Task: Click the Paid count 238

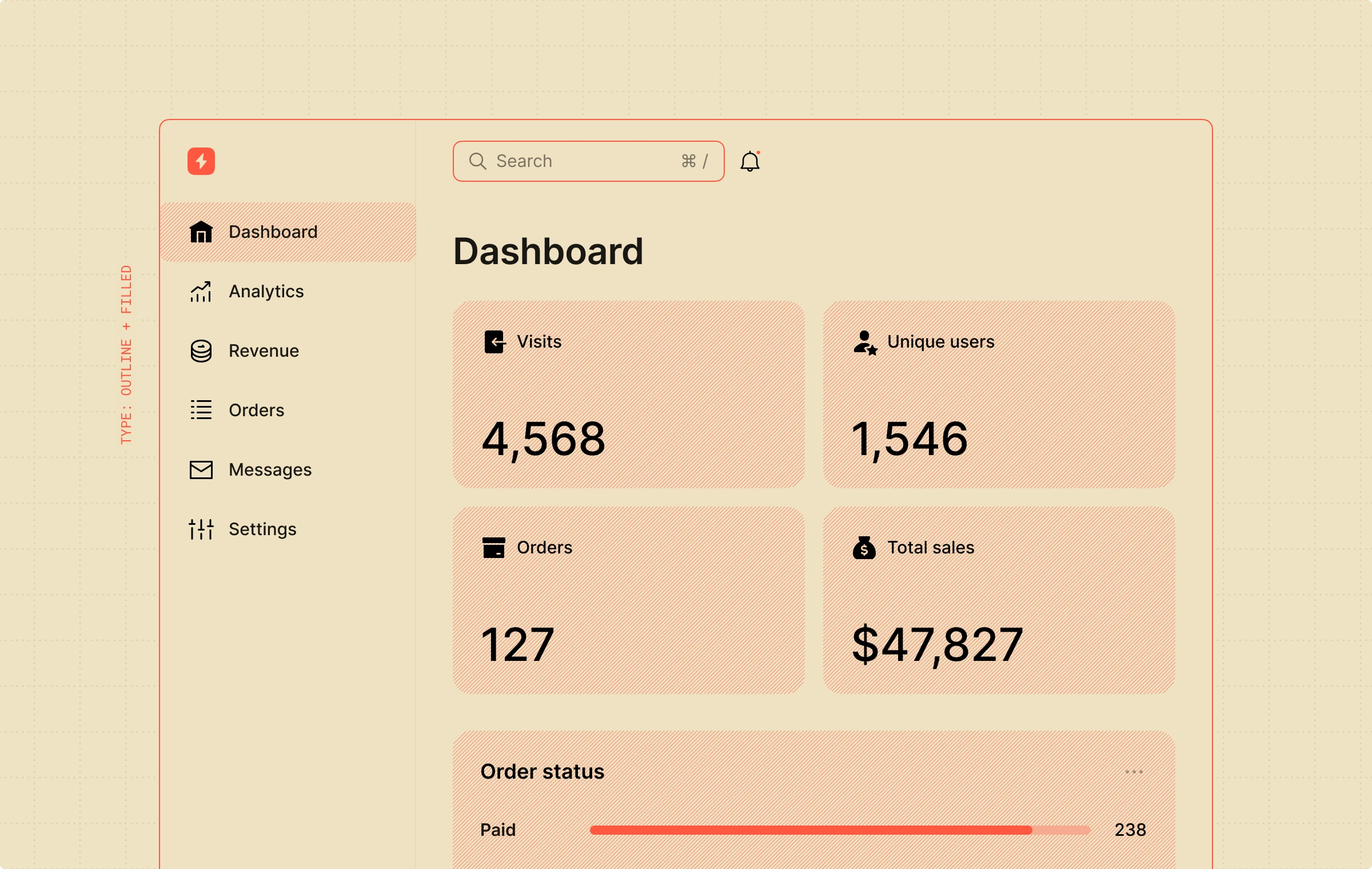Action: click(x=1130, y=830)
